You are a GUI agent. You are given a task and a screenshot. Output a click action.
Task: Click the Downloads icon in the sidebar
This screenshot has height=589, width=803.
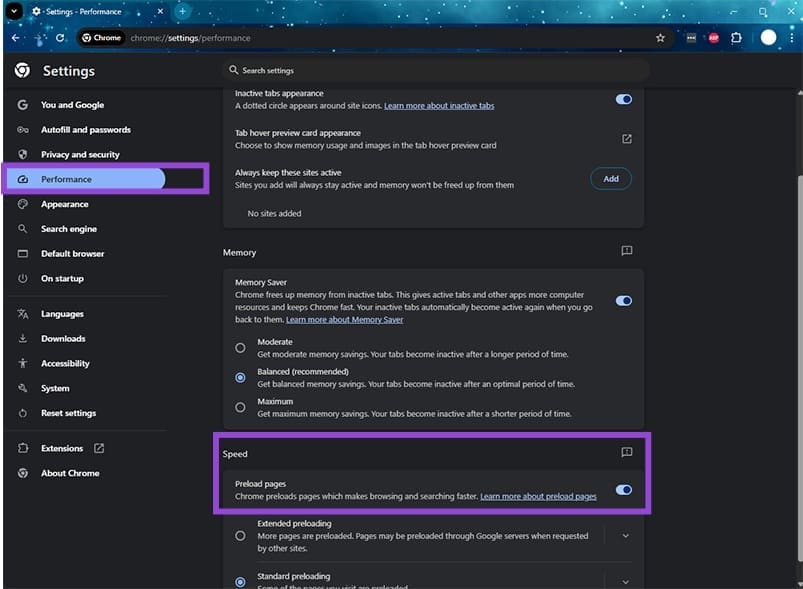tap(22, 338)
